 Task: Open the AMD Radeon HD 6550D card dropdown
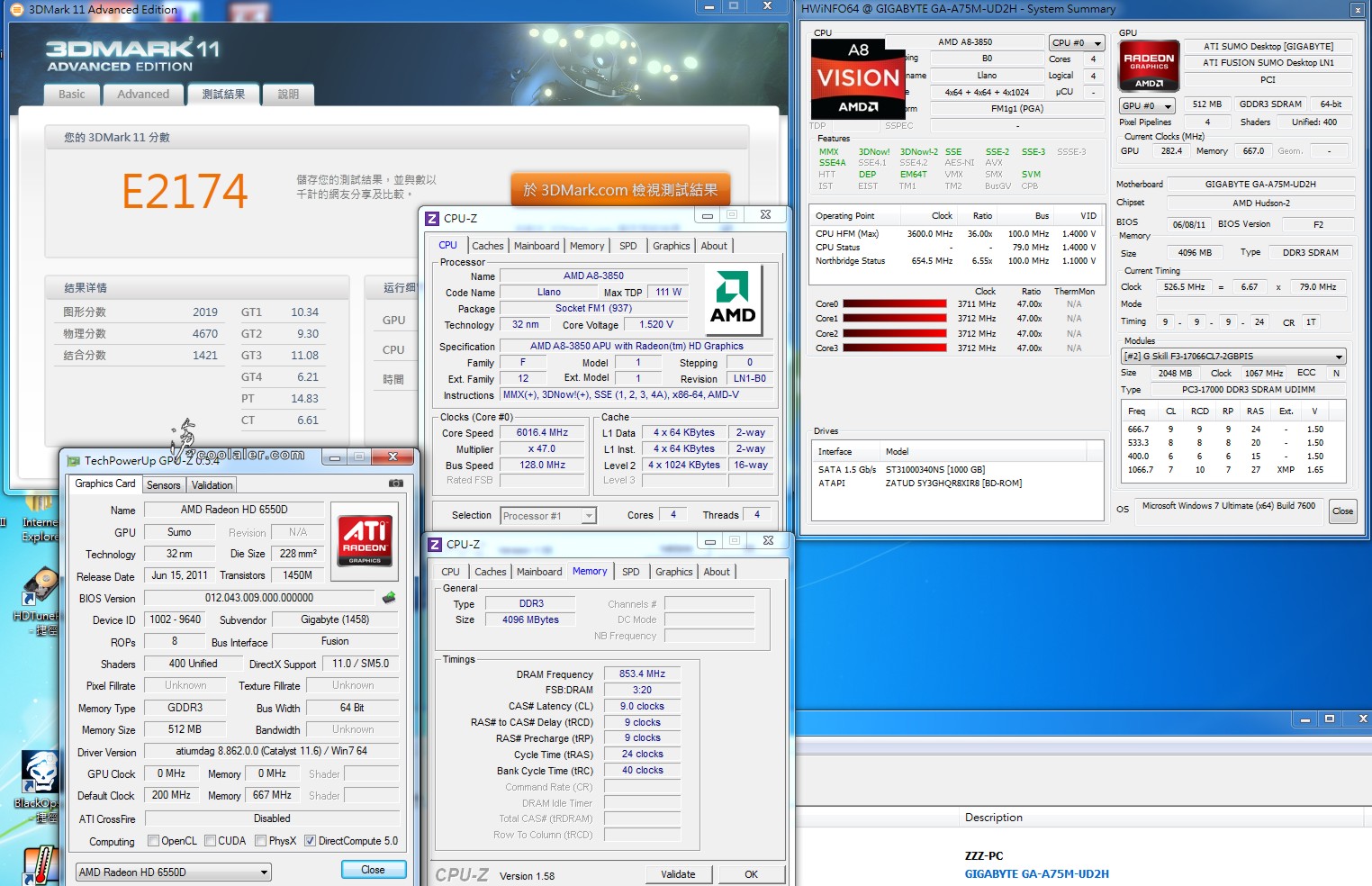174,872
